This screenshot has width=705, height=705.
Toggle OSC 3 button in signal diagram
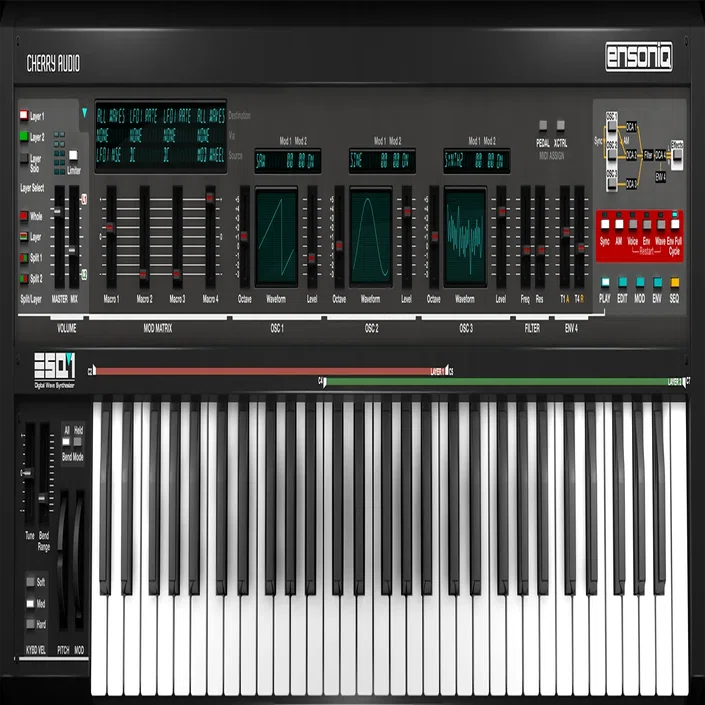611,183
